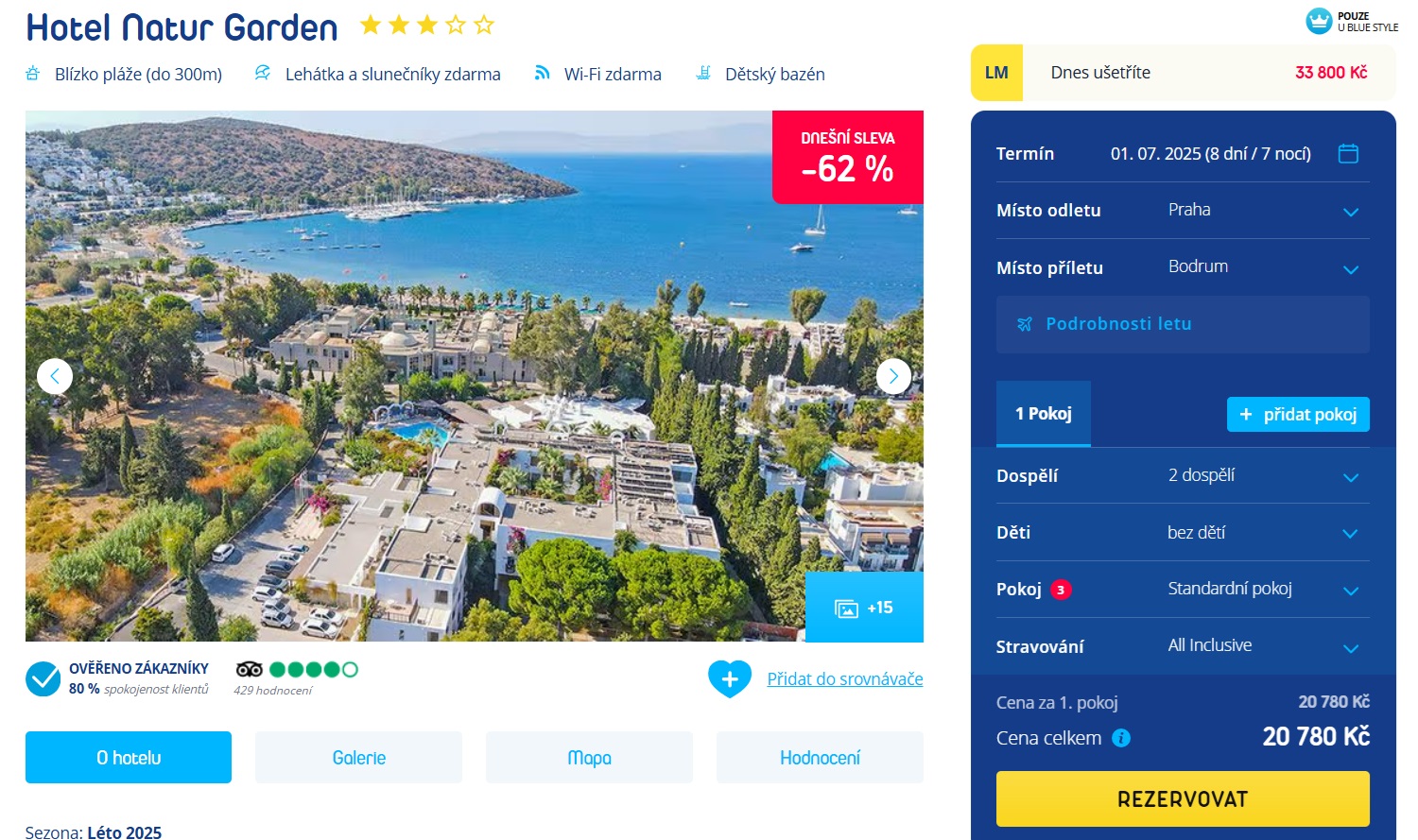1418x840 pixels.
Task: Click the info icon beside Cena celkem
Action: (1121, 738)
